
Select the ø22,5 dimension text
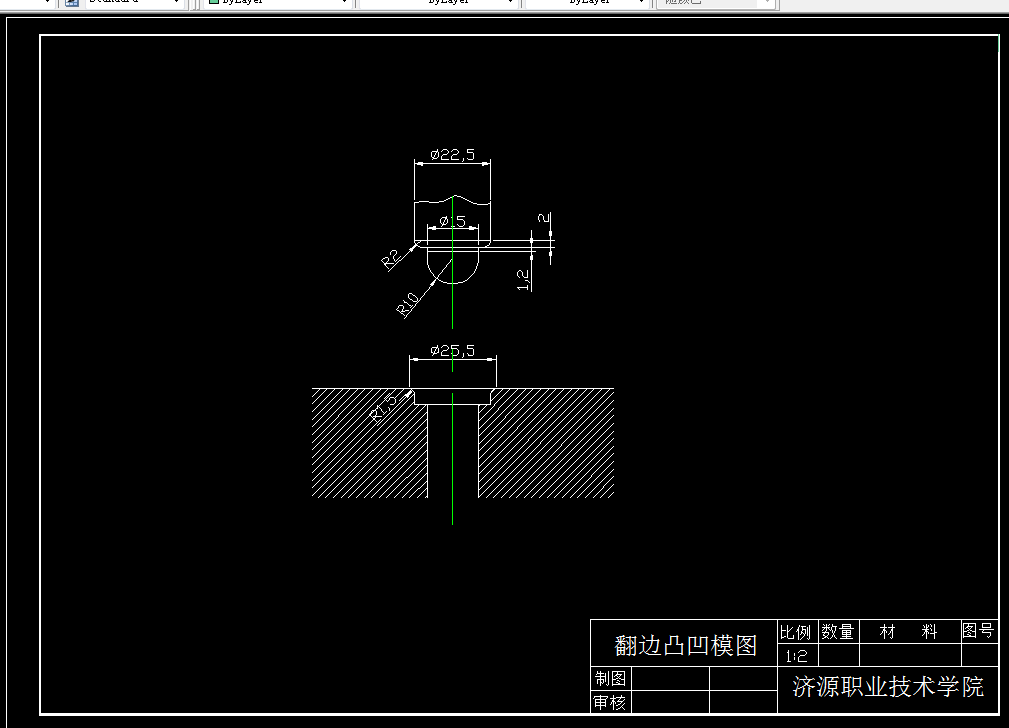452,154
